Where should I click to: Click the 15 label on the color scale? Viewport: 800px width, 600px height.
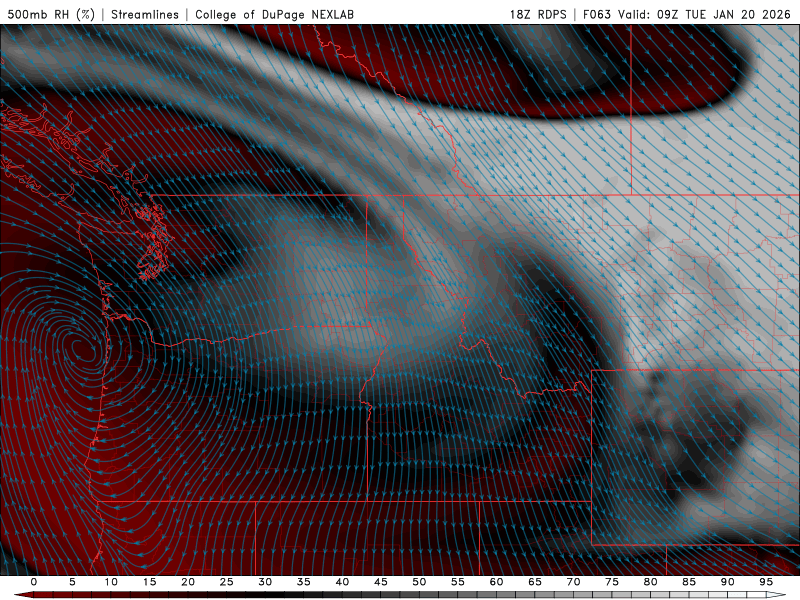tap(149, 582)
